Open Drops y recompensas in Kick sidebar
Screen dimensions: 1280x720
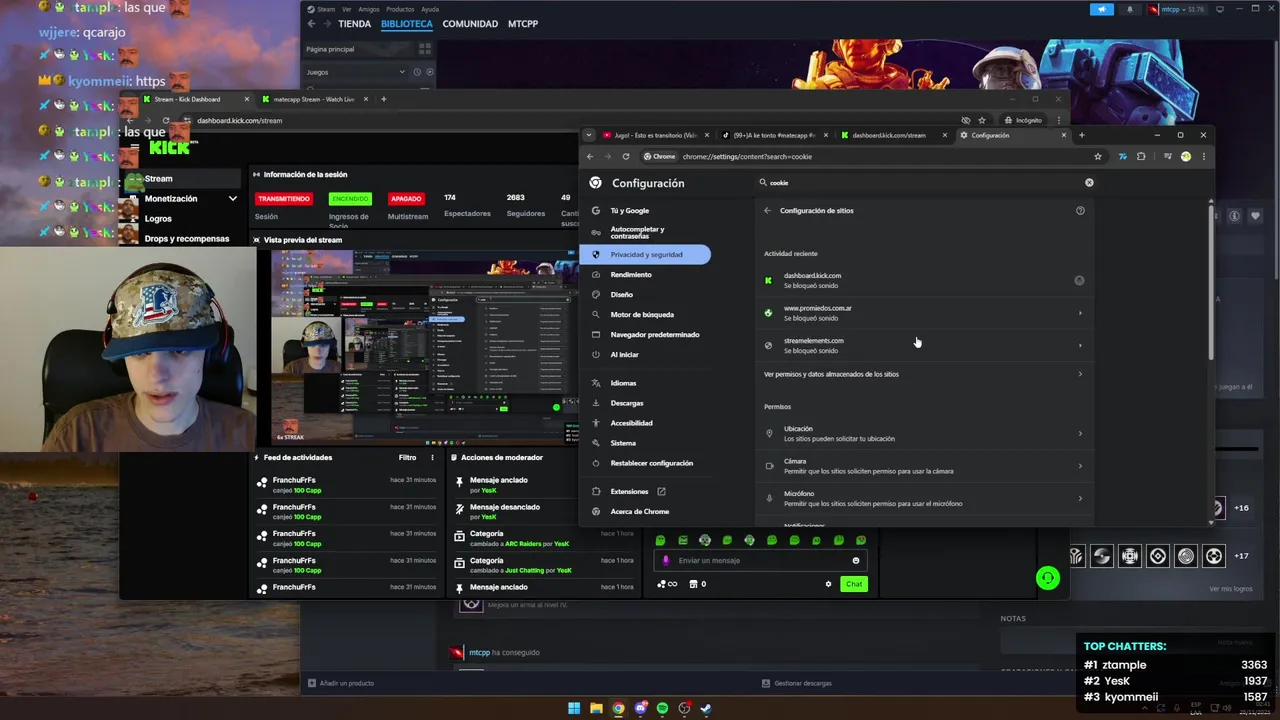coord(186,239)
